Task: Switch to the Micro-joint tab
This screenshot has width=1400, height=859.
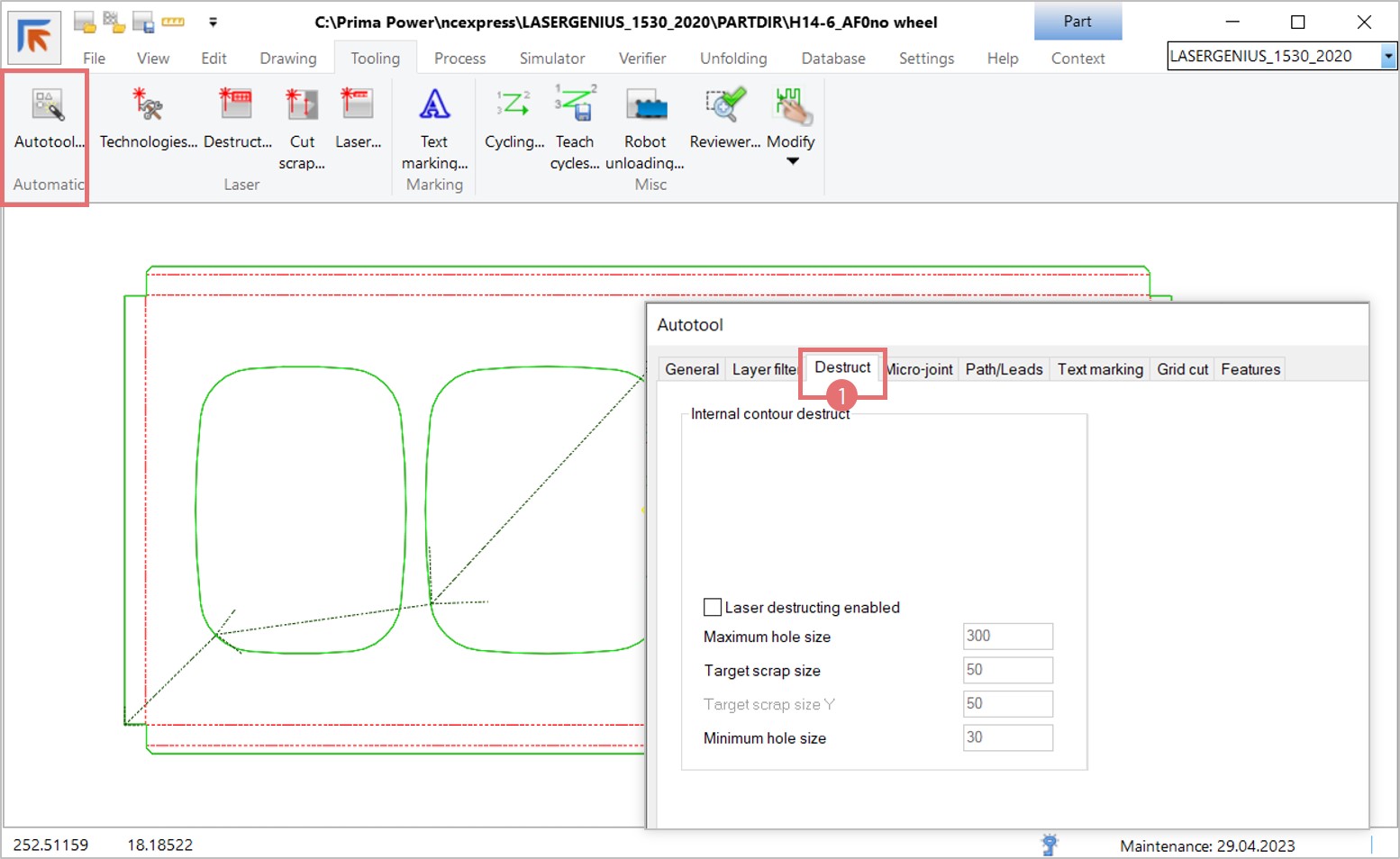Action: pyautogui.click(x=920, y=369)
